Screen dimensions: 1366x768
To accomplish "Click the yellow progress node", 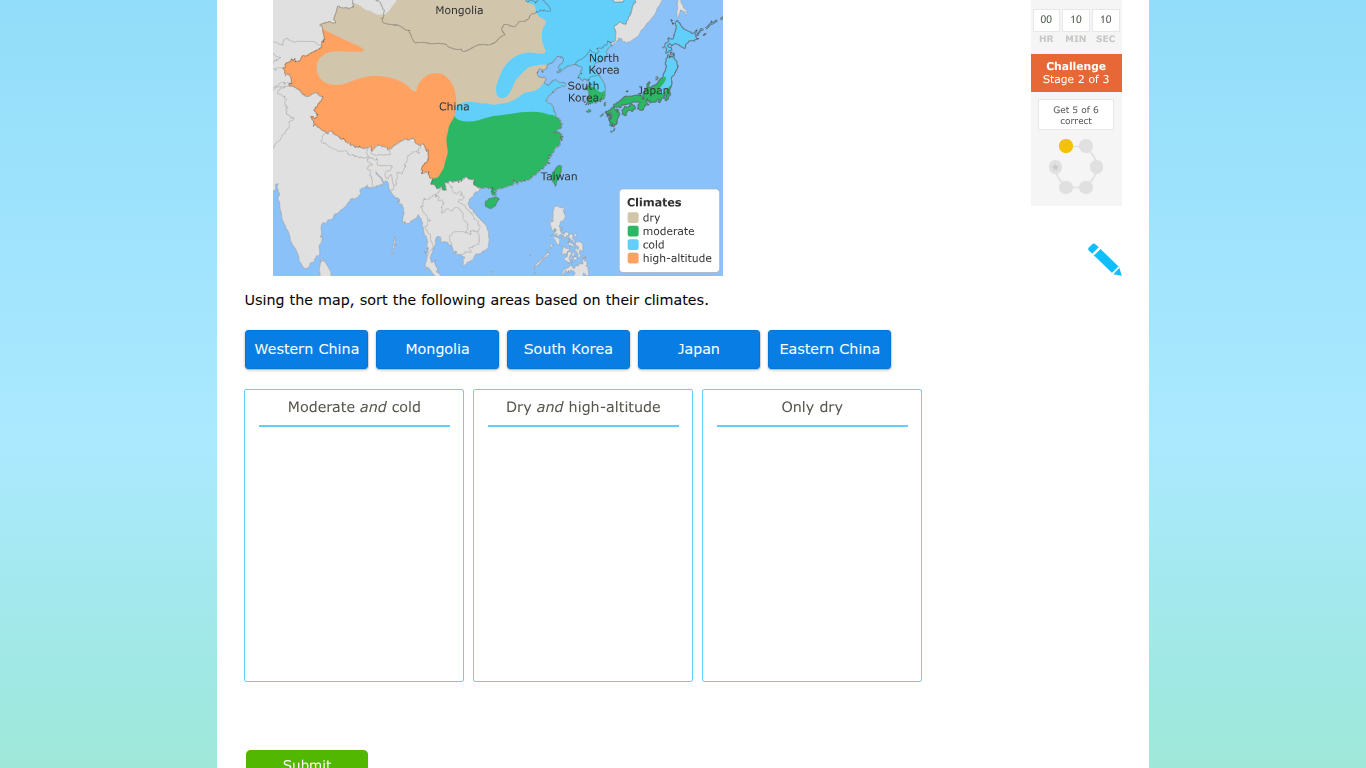I will 1066,145.
